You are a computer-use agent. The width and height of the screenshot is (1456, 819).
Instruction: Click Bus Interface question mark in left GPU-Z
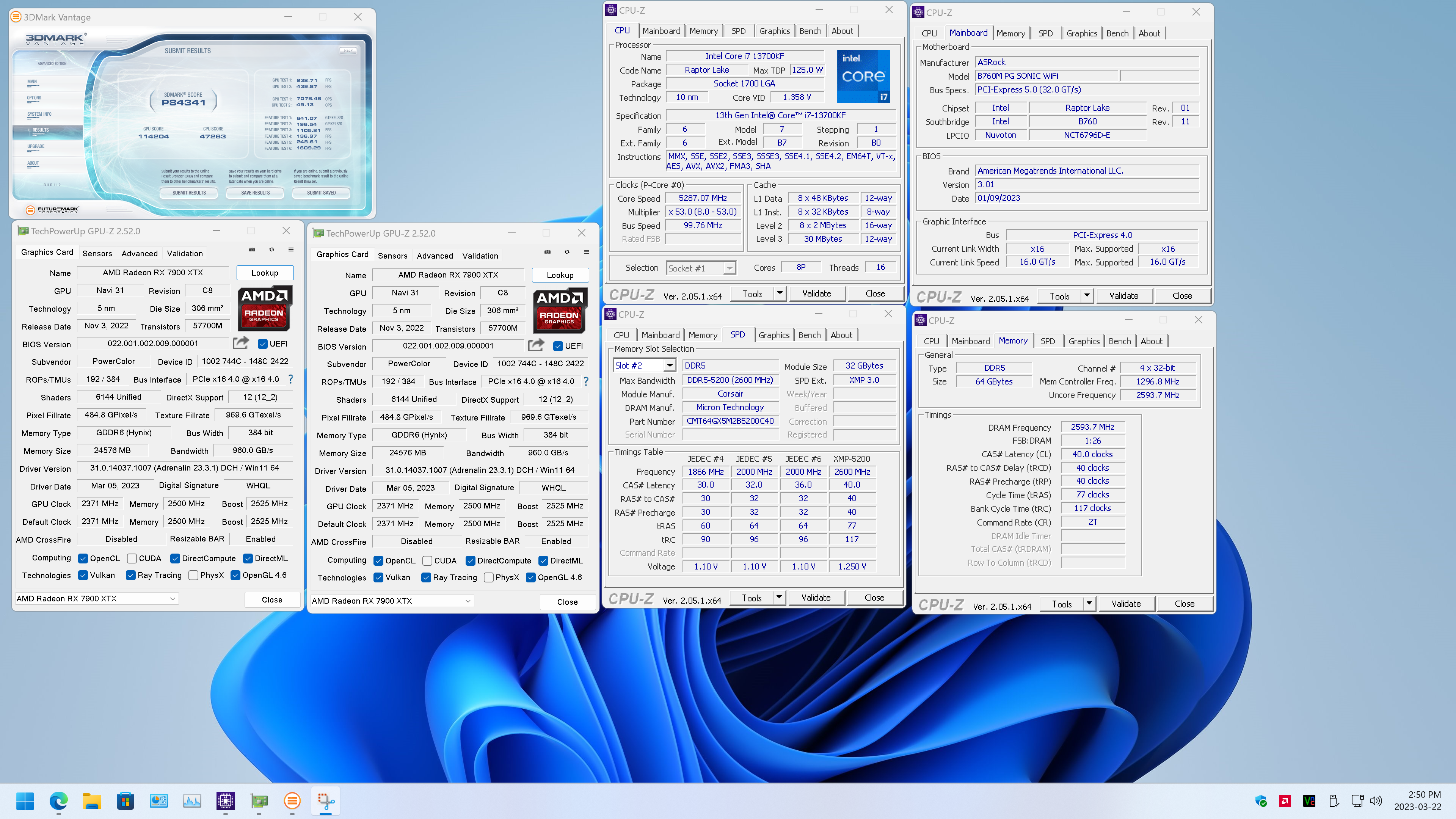click(290, 379)
